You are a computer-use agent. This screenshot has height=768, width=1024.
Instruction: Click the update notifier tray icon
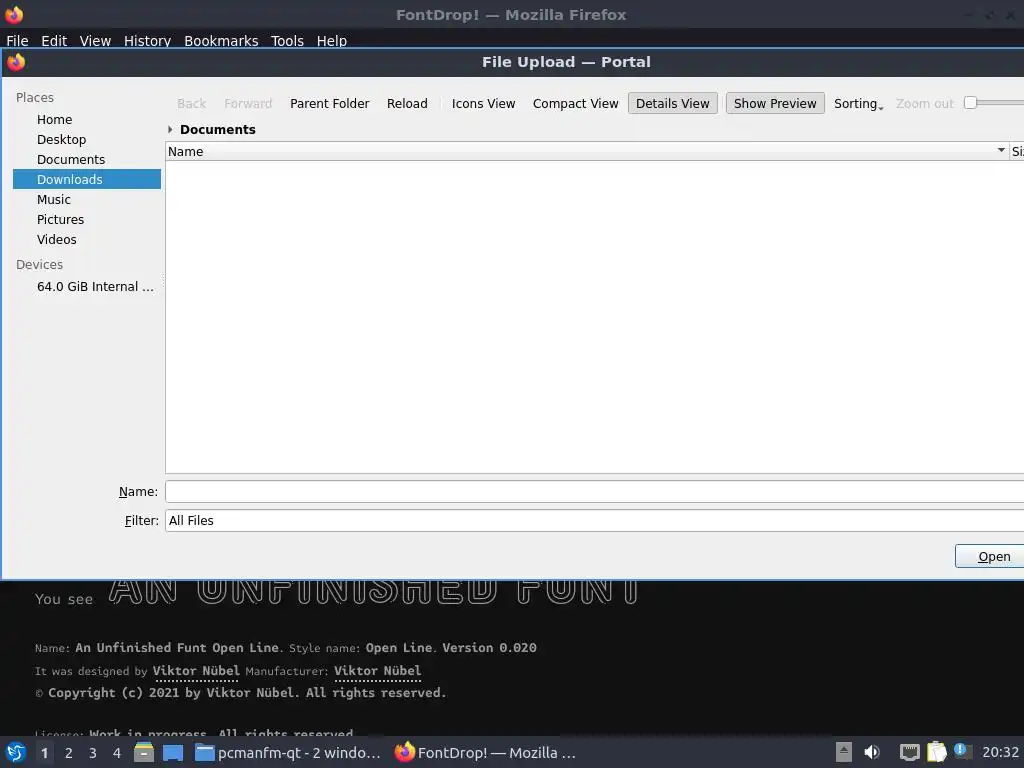click(962, 751)
